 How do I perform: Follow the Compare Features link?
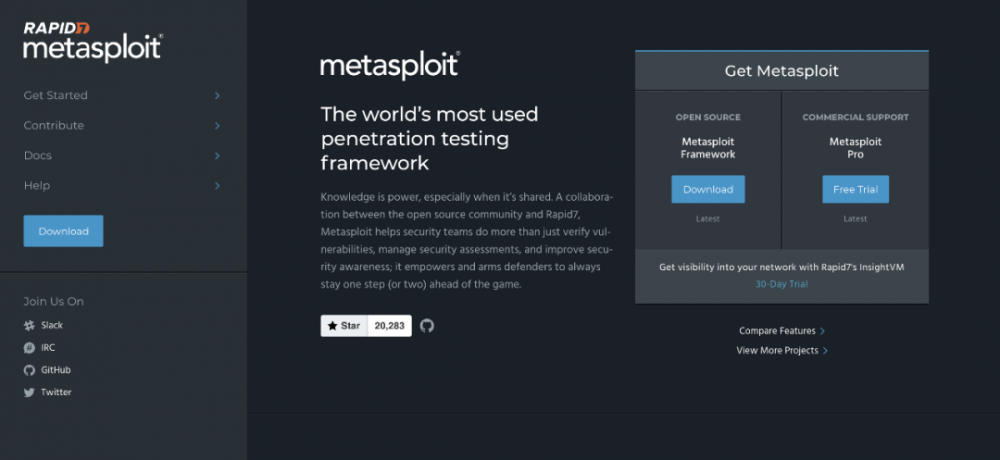[778, 331]
